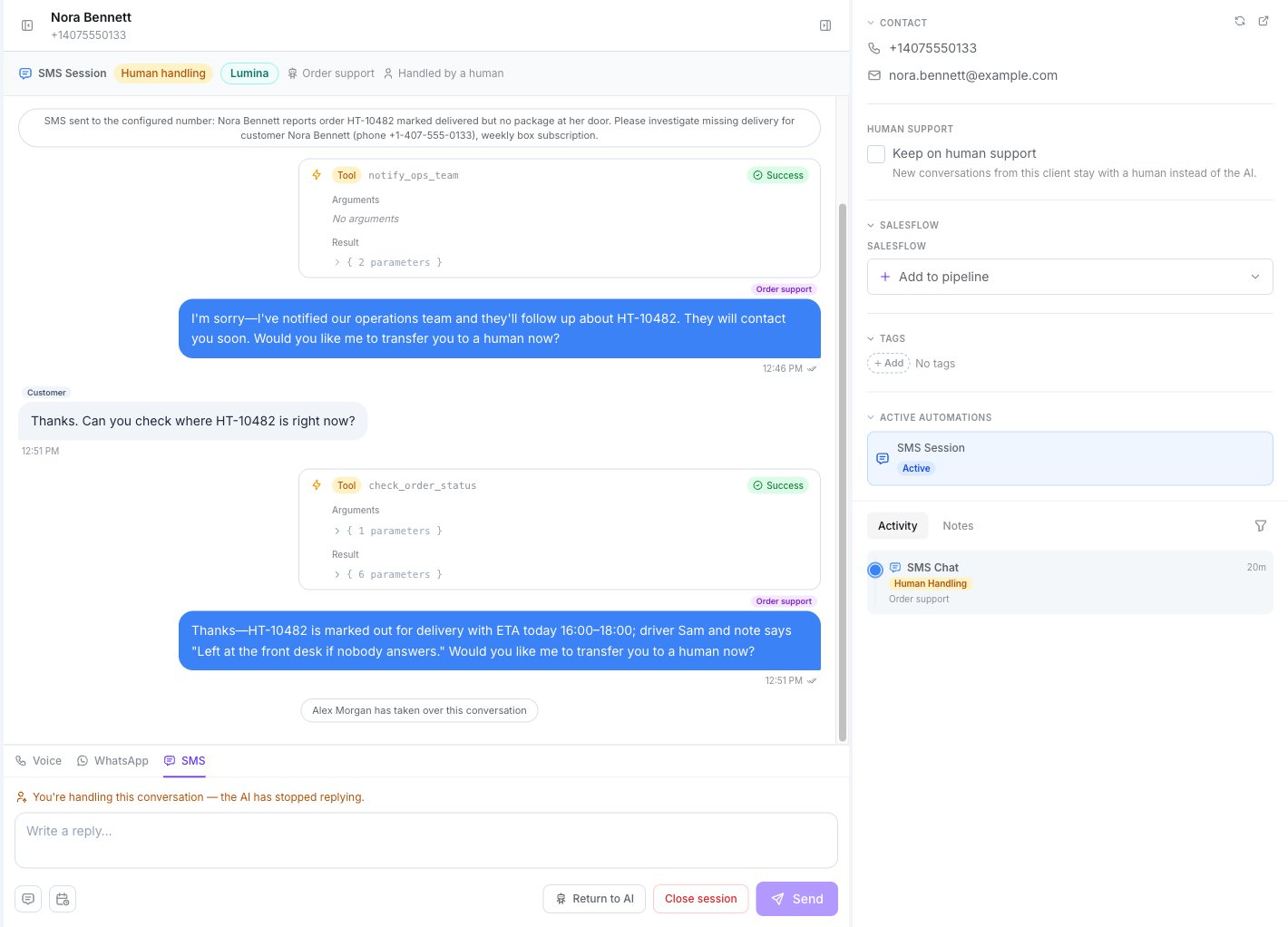Open the activity filter funnel icon
Viewport: 1288px width, 927px height.
[x=1260, y=526]
